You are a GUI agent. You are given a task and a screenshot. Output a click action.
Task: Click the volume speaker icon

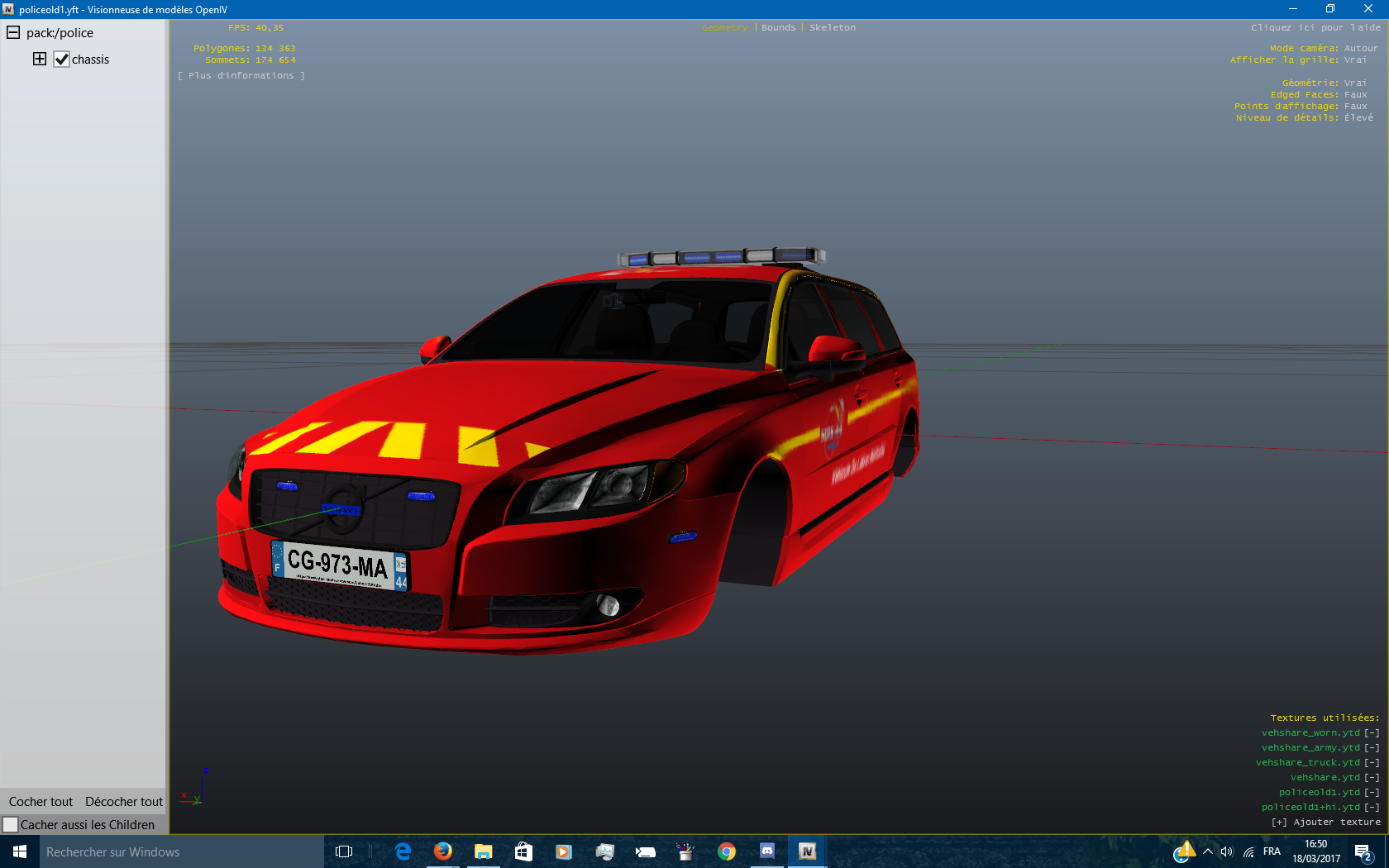(x=1227, y=851)
